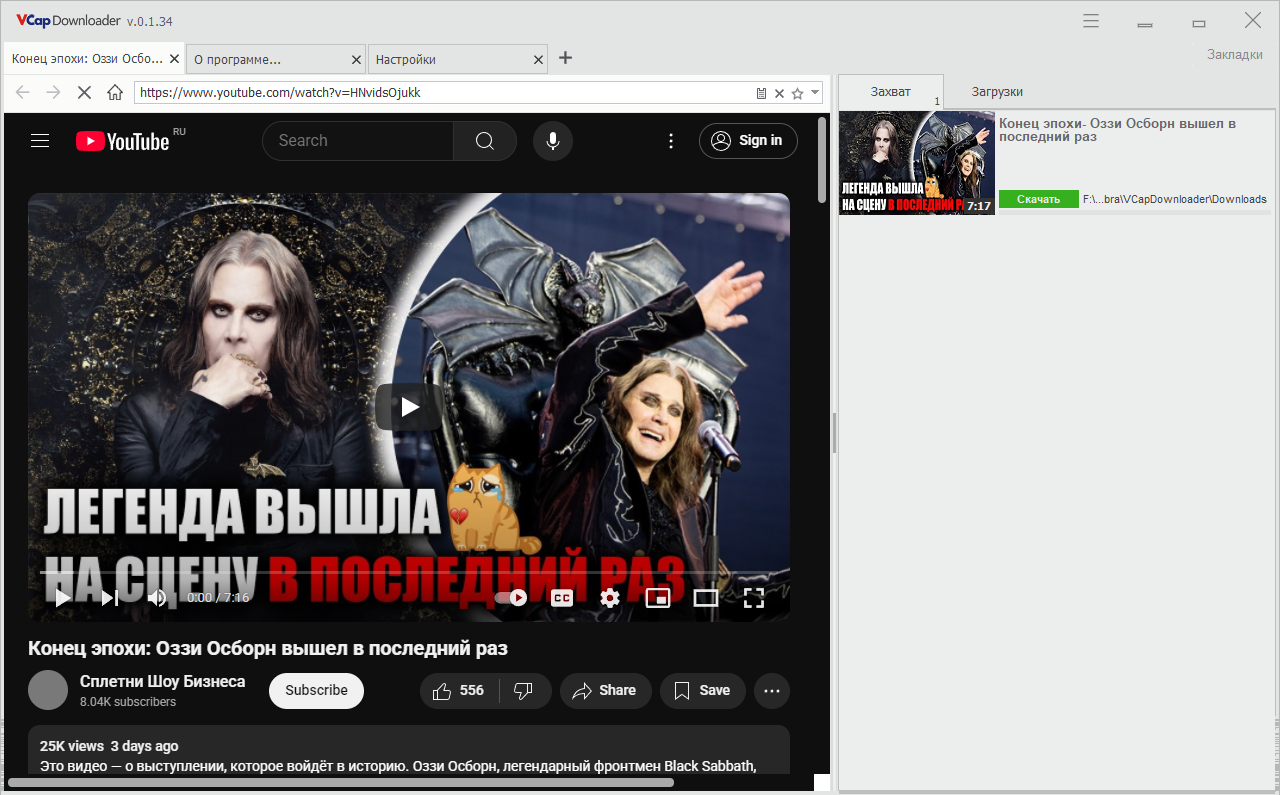
Task: Switch to the Загрузки tab
Action: 997,91
